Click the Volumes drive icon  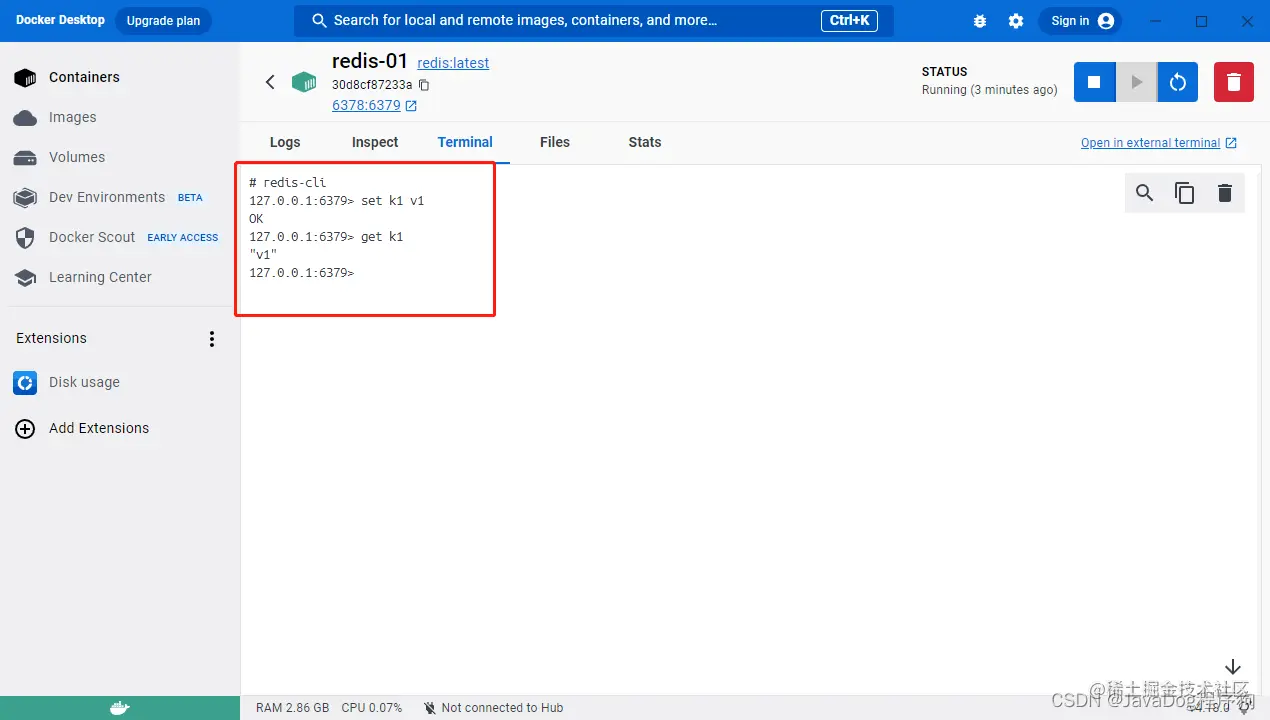pyautogui.click(x=25, y=158)
